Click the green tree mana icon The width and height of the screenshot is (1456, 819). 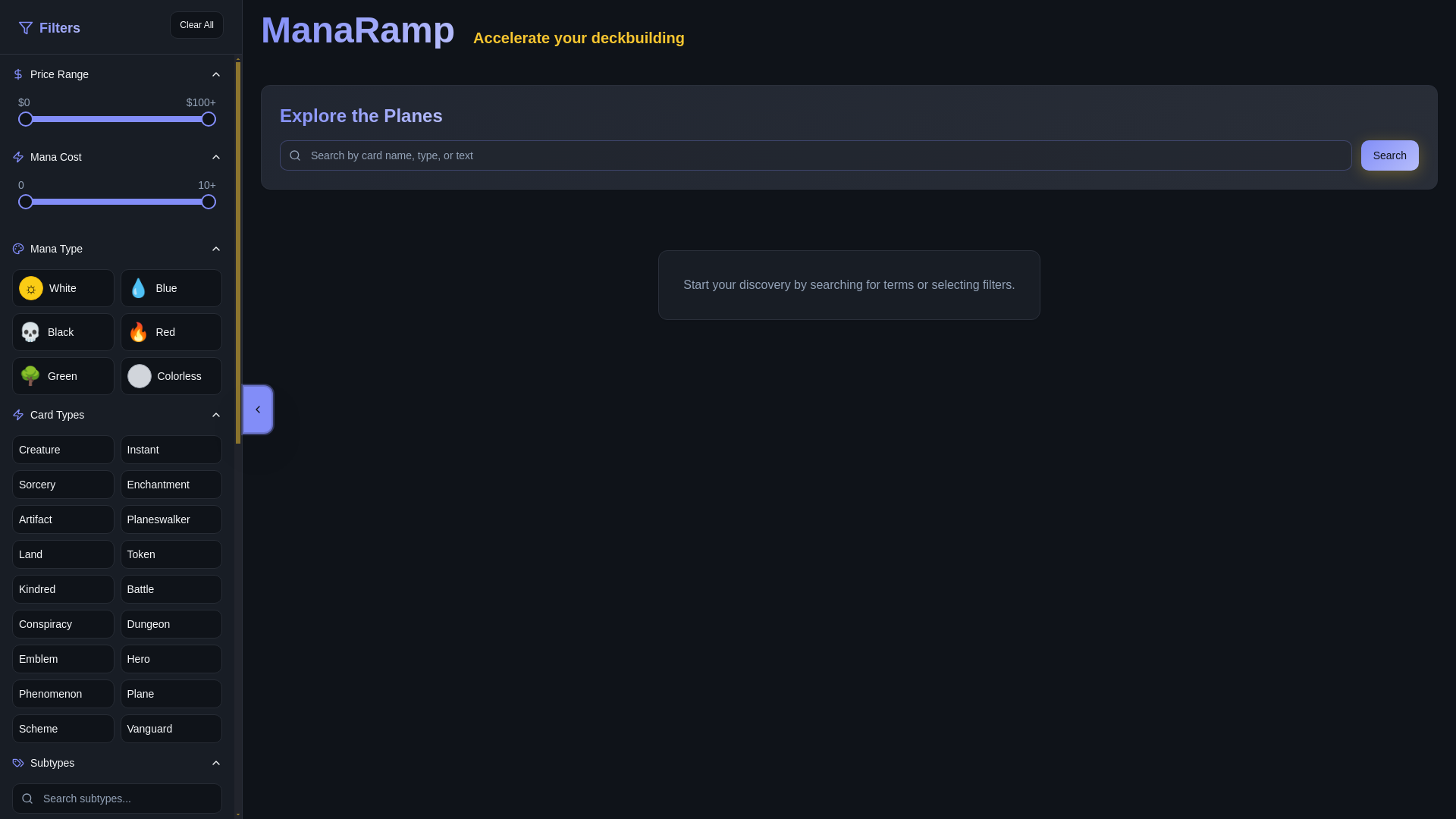click(30, 376)
